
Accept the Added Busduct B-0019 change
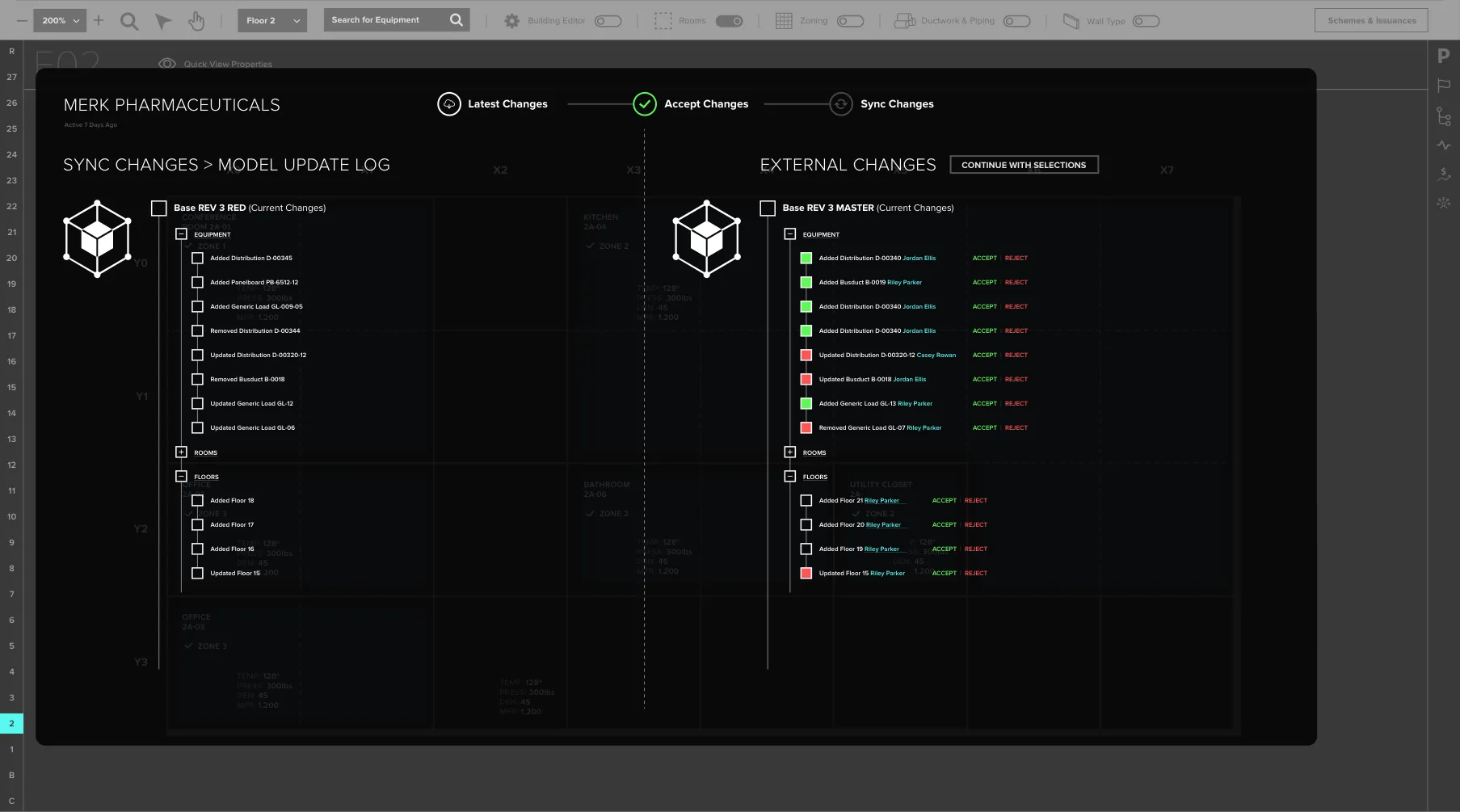984,283
